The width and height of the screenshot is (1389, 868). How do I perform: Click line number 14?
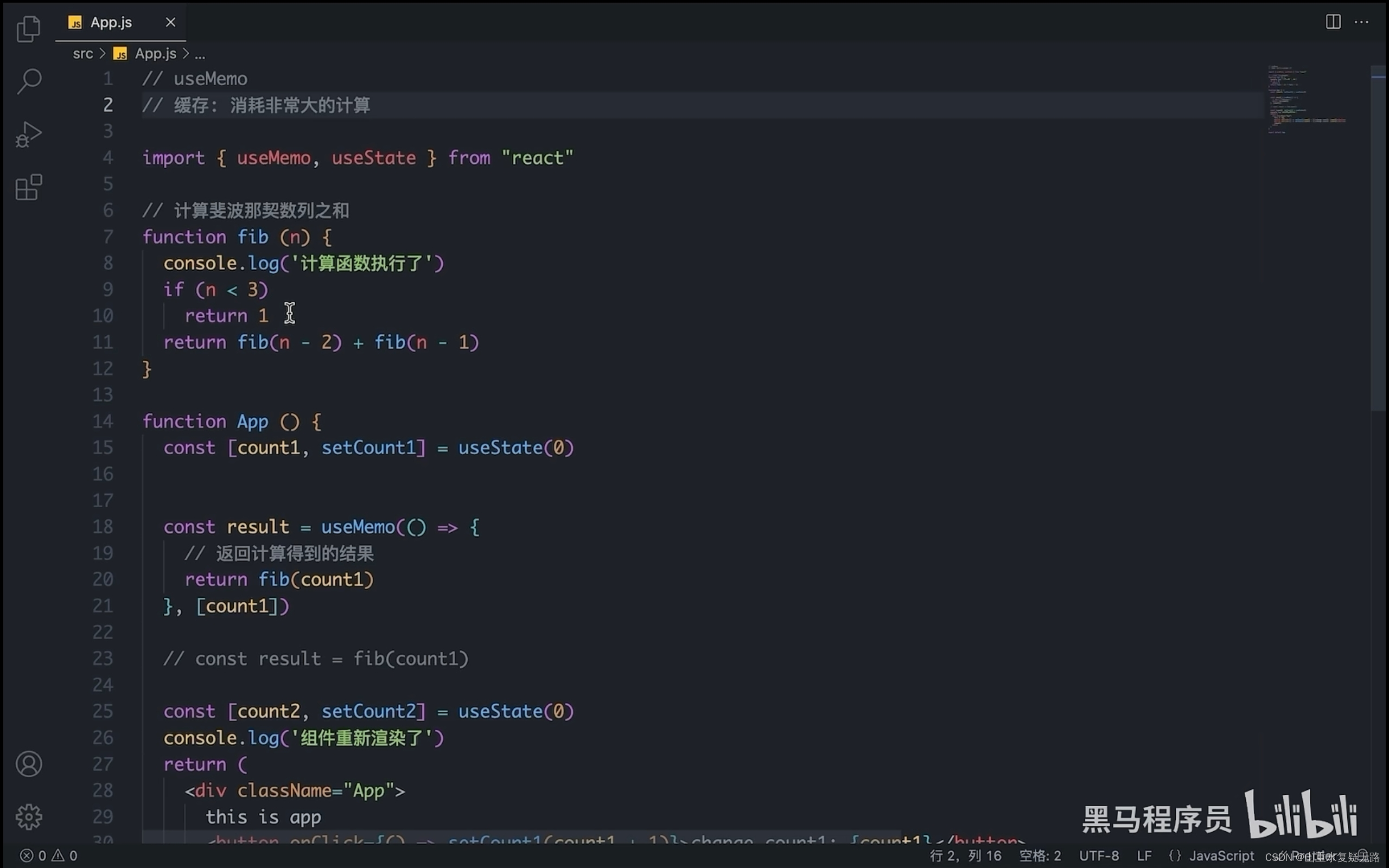[103, 422]
